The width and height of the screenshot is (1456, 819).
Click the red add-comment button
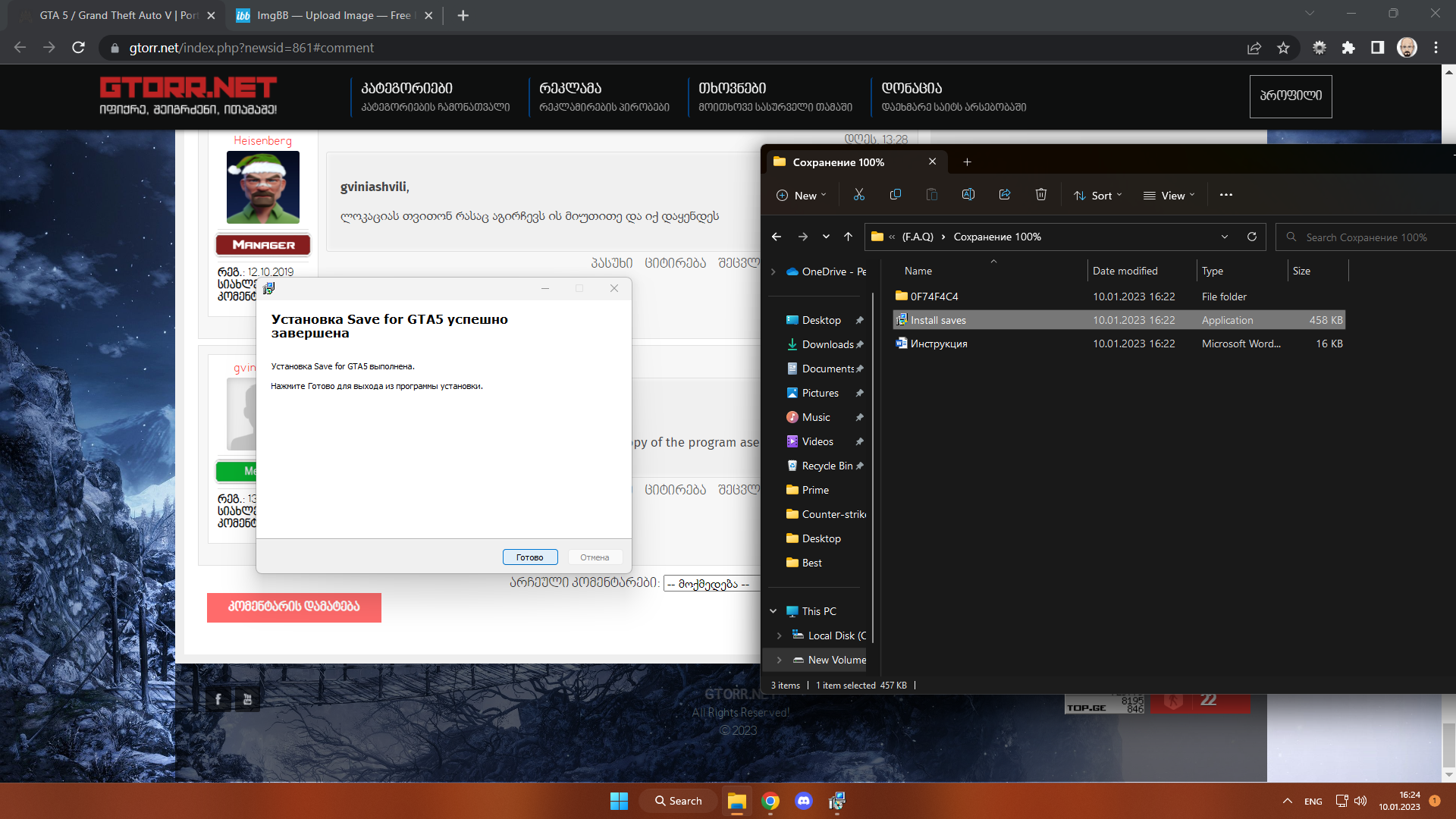pyautogui.click(x=294, y=607)
